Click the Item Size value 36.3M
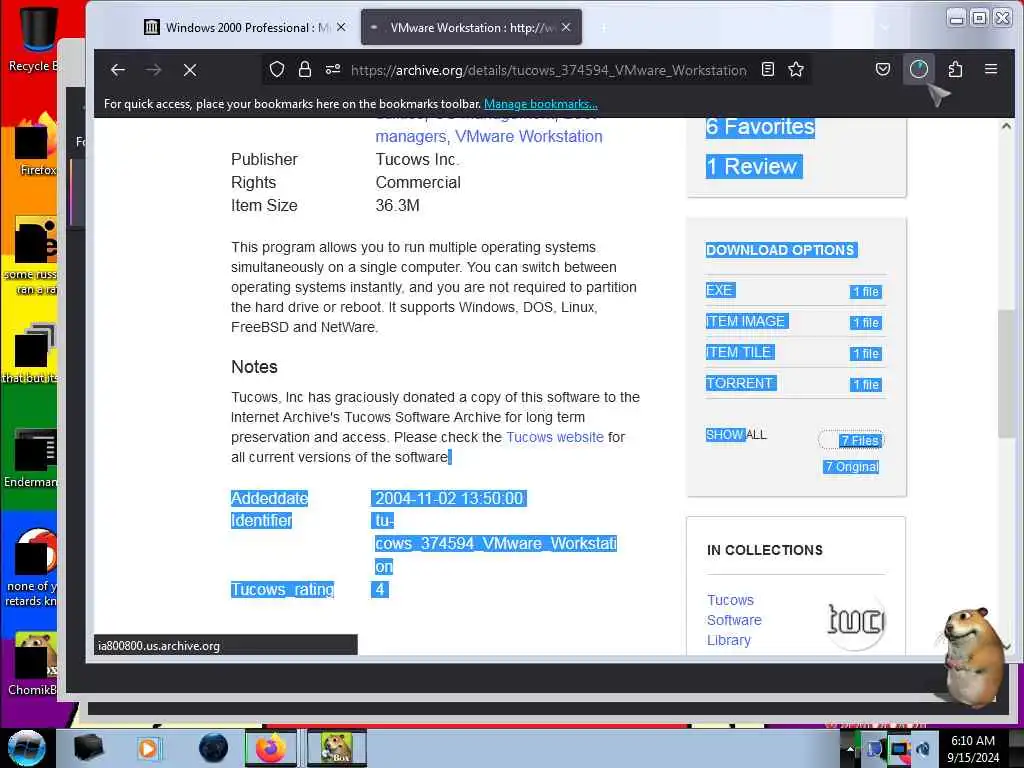Screen dimensions: 1024x768 pyautogui.click(x=397, y=206)
